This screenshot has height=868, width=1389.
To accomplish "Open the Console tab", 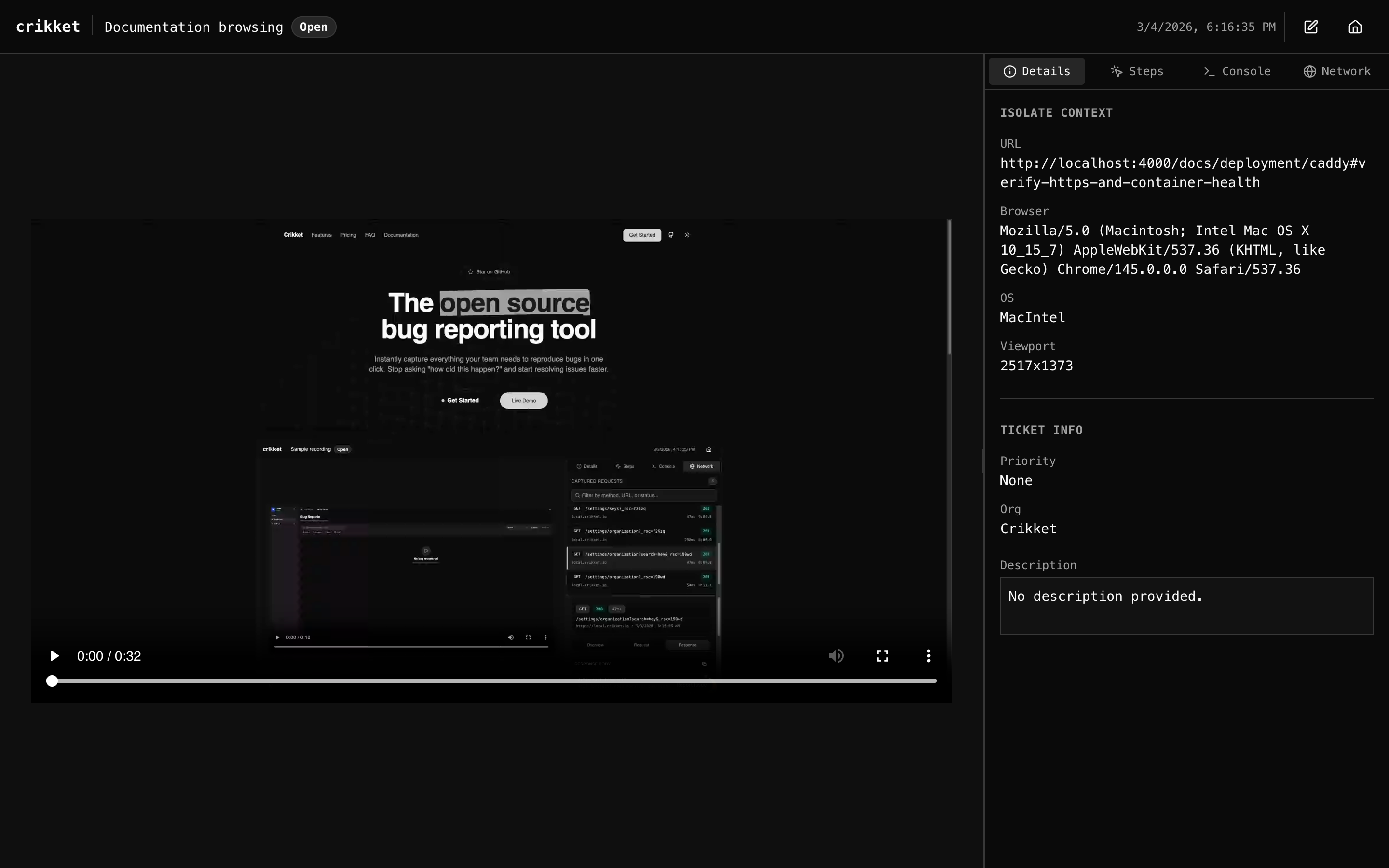I will pyautogui.click(x=1237, y=70).
